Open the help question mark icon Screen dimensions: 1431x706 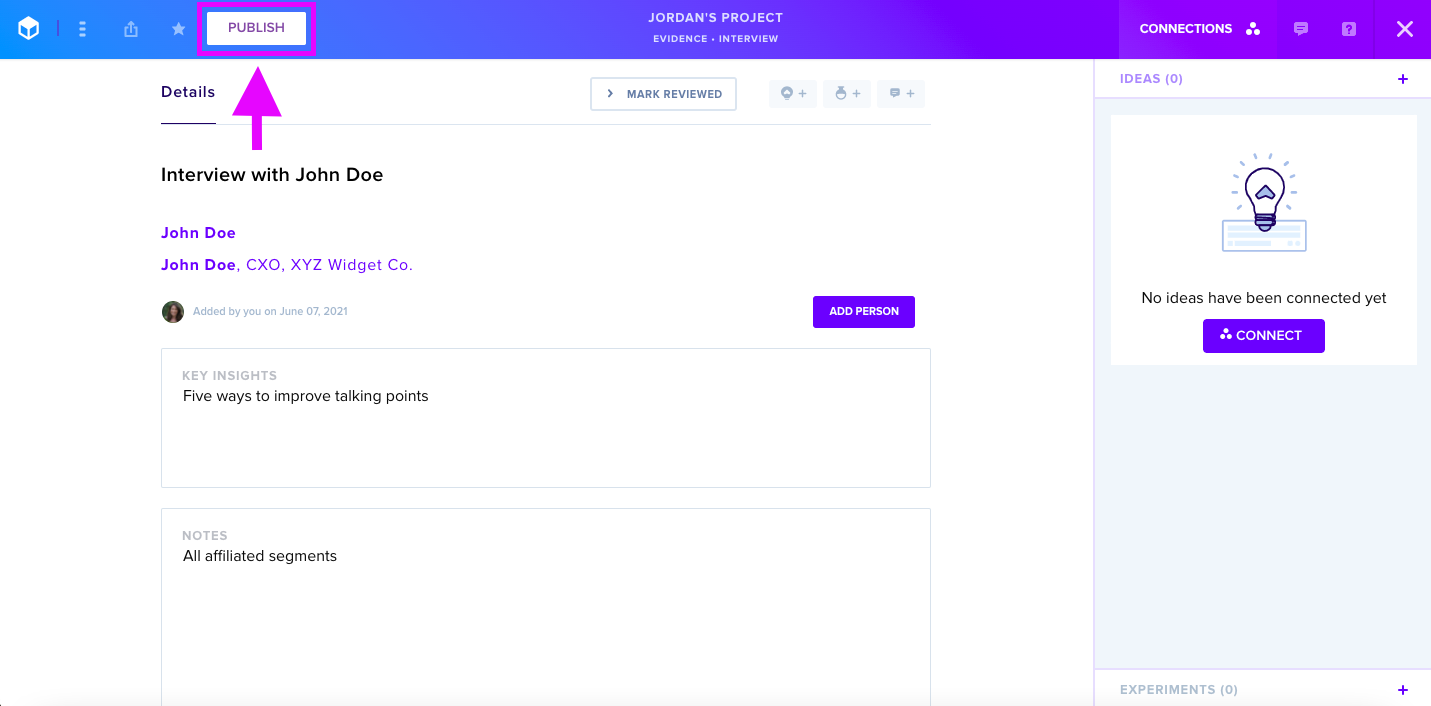tap(1349, 29)
